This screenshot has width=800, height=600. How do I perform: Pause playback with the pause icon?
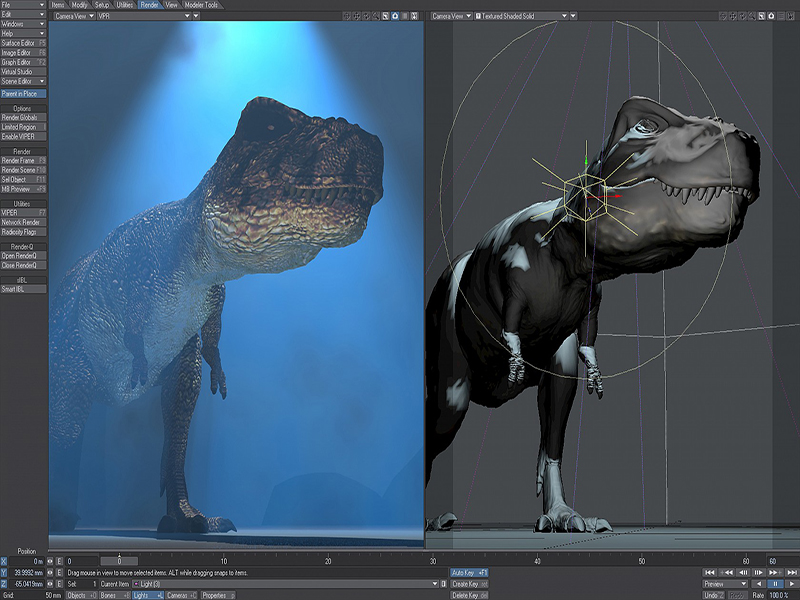774,584
